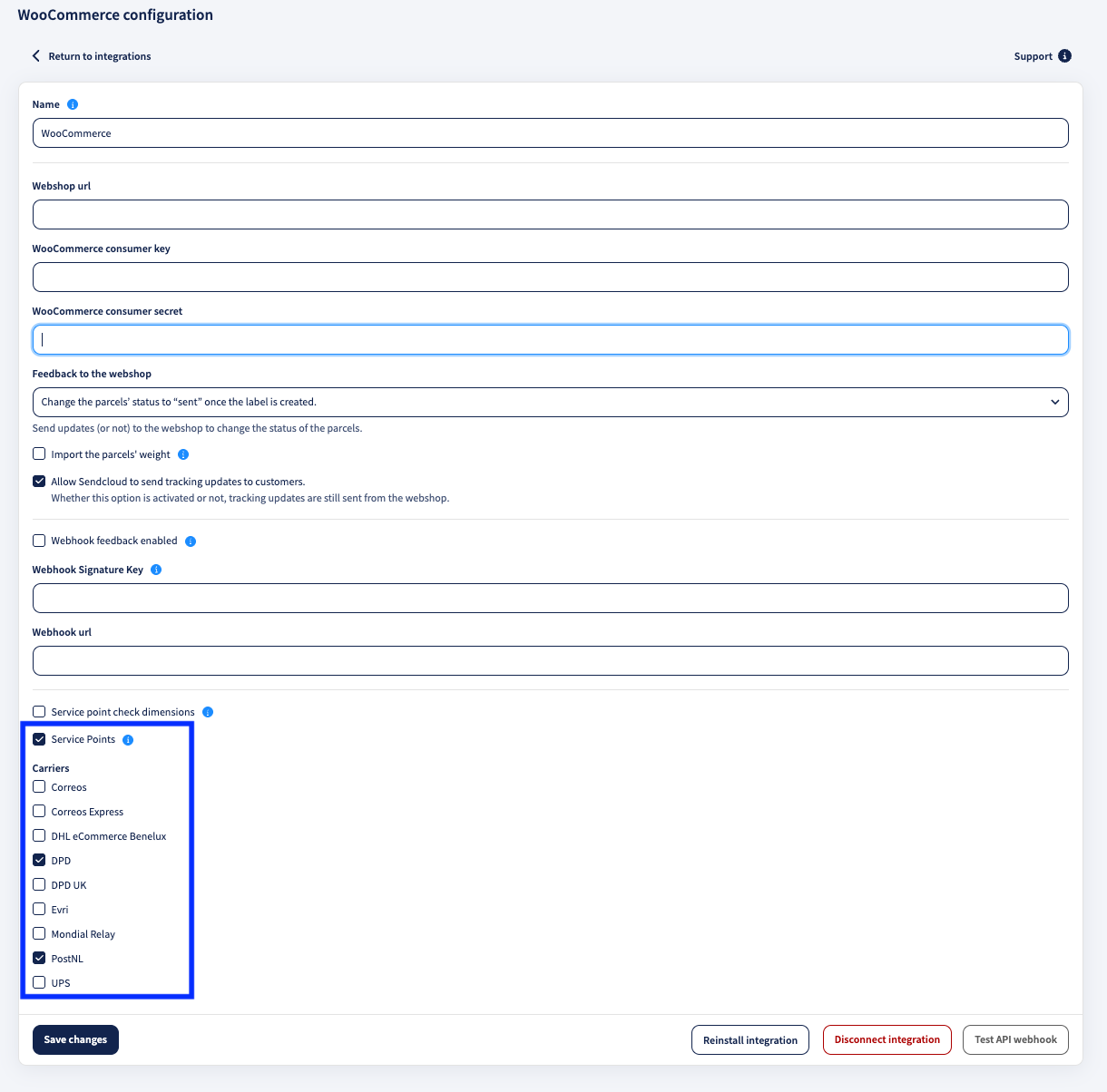Click the Carriers section label
1107x1092 pixels.
pos(51,768)
